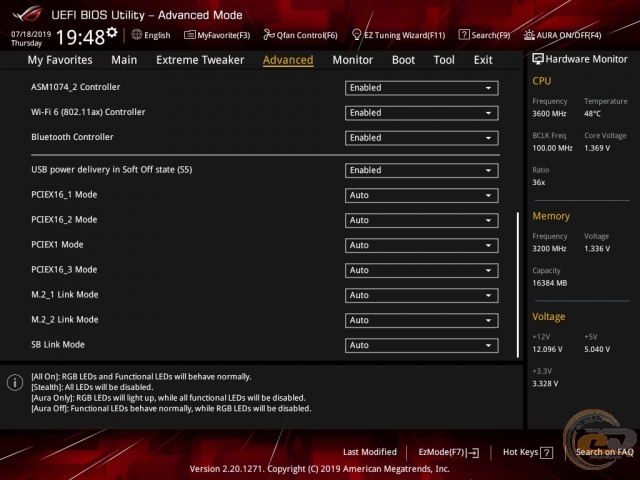Open PCIEX16_1 Mode dropdown

[x=422, y=195]
